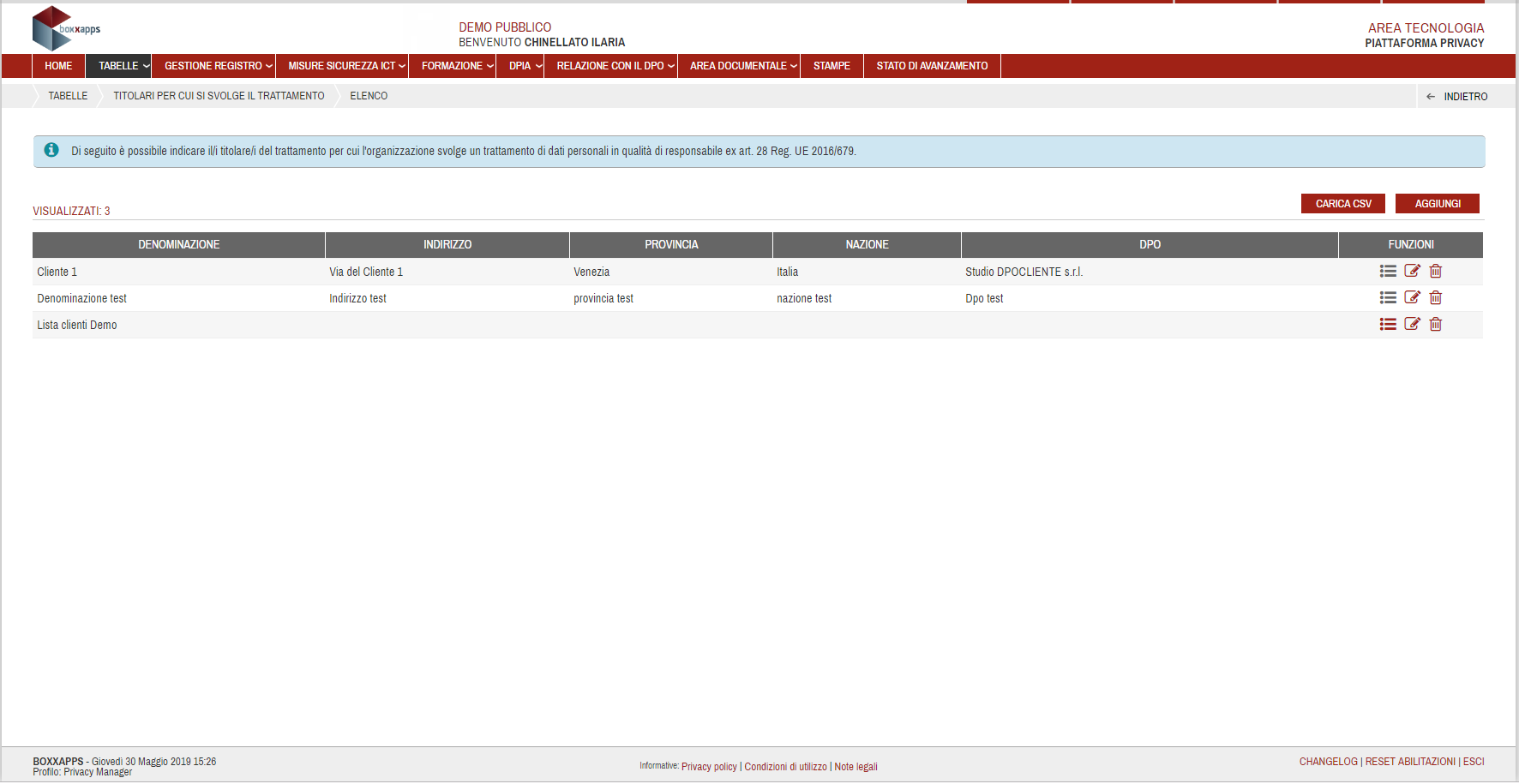Click the boxxapps logo

[66, 28]
